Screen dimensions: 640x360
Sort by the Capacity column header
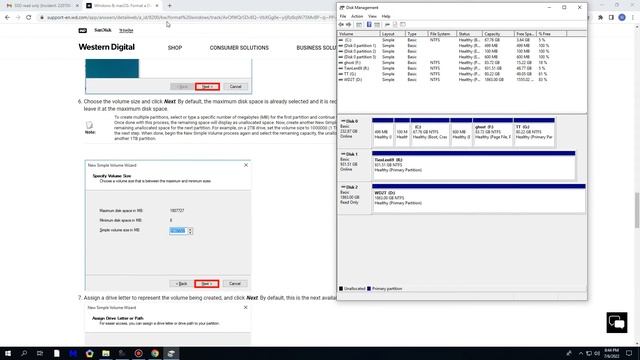498,34
